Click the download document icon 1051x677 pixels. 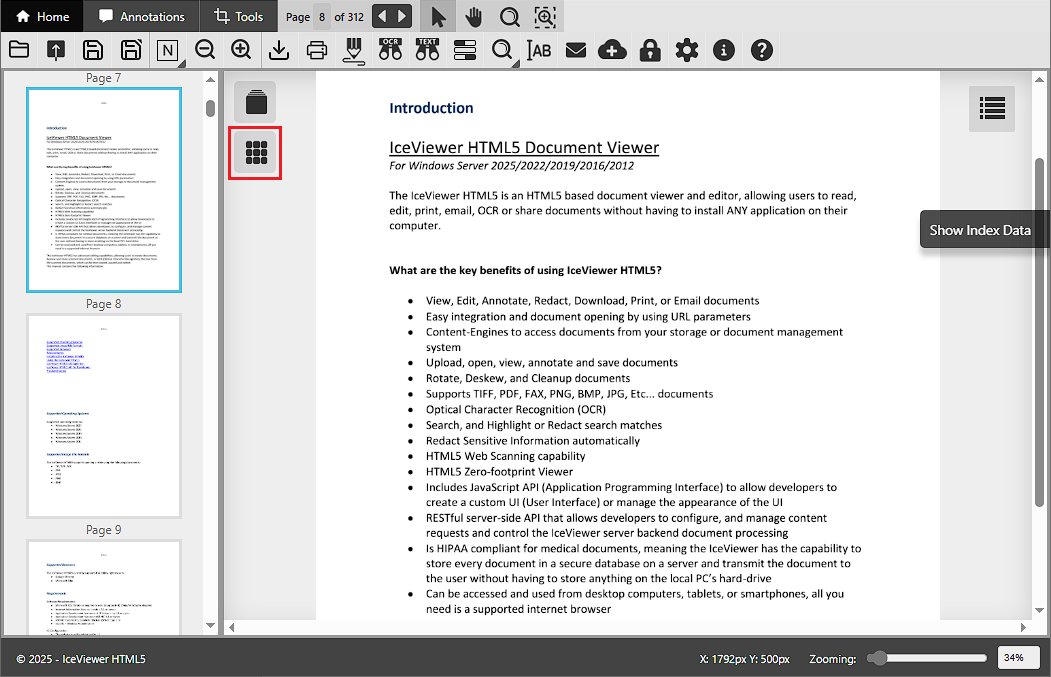click(x=280, y=50)
